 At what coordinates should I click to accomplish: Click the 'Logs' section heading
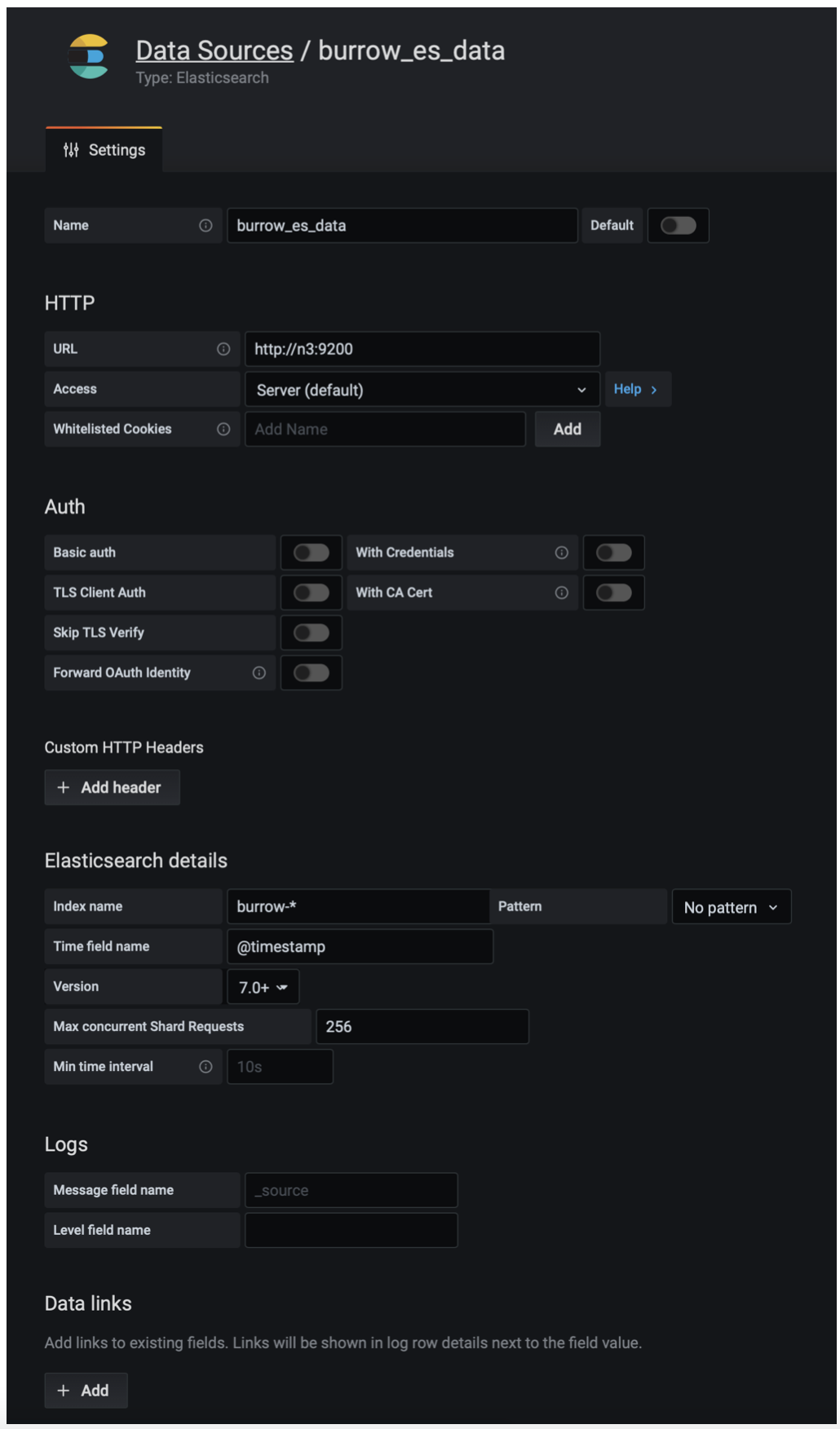point(66,1145)
